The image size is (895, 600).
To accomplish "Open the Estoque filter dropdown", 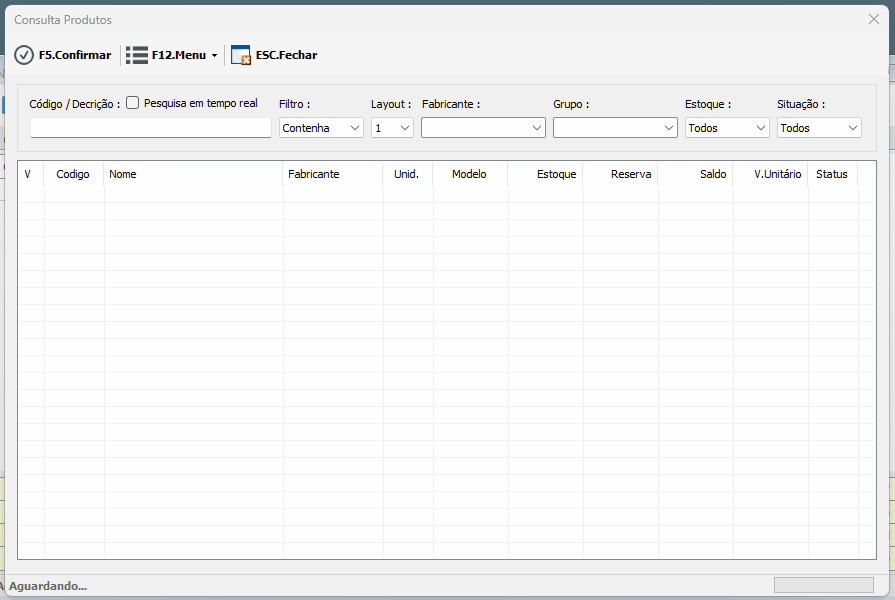I will 727,128.
